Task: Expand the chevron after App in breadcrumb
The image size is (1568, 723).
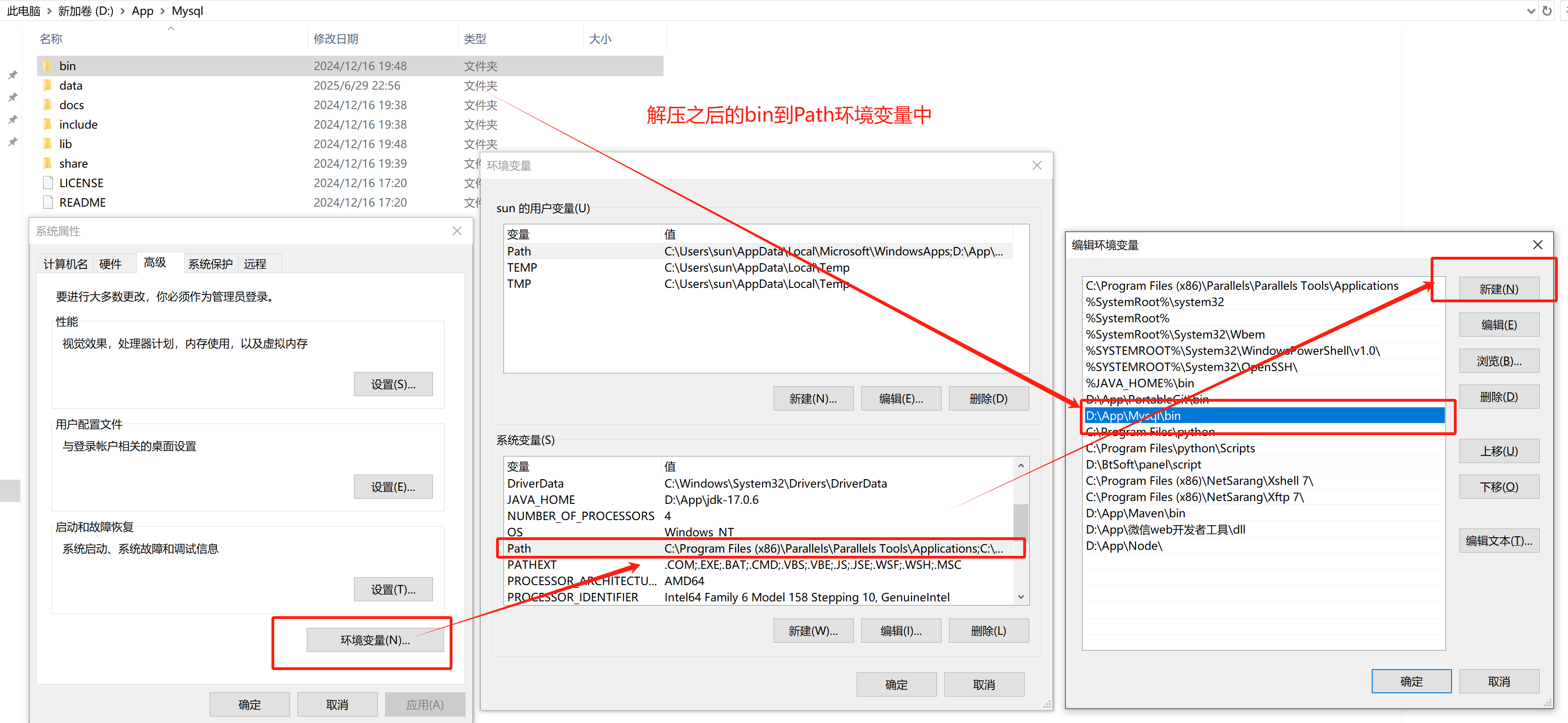Action: tap(162, 11)
